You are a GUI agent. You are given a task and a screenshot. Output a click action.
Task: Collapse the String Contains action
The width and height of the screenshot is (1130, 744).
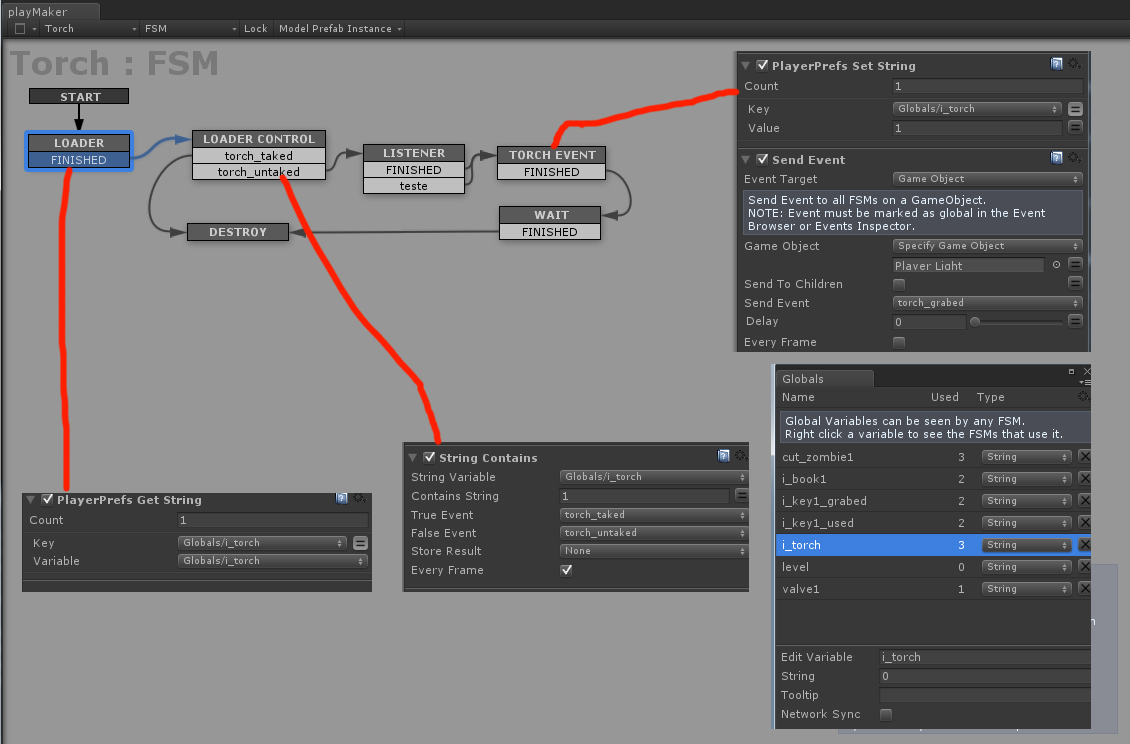click(413, 458)
